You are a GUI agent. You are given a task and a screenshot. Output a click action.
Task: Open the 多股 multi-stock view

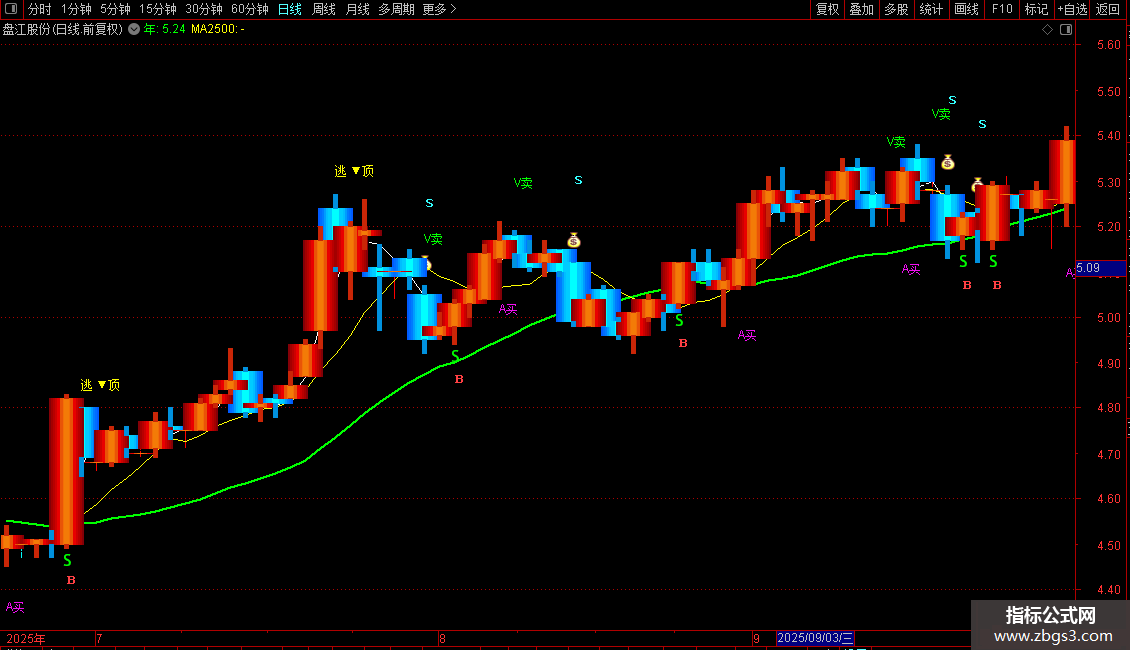[x=896, y=9]
